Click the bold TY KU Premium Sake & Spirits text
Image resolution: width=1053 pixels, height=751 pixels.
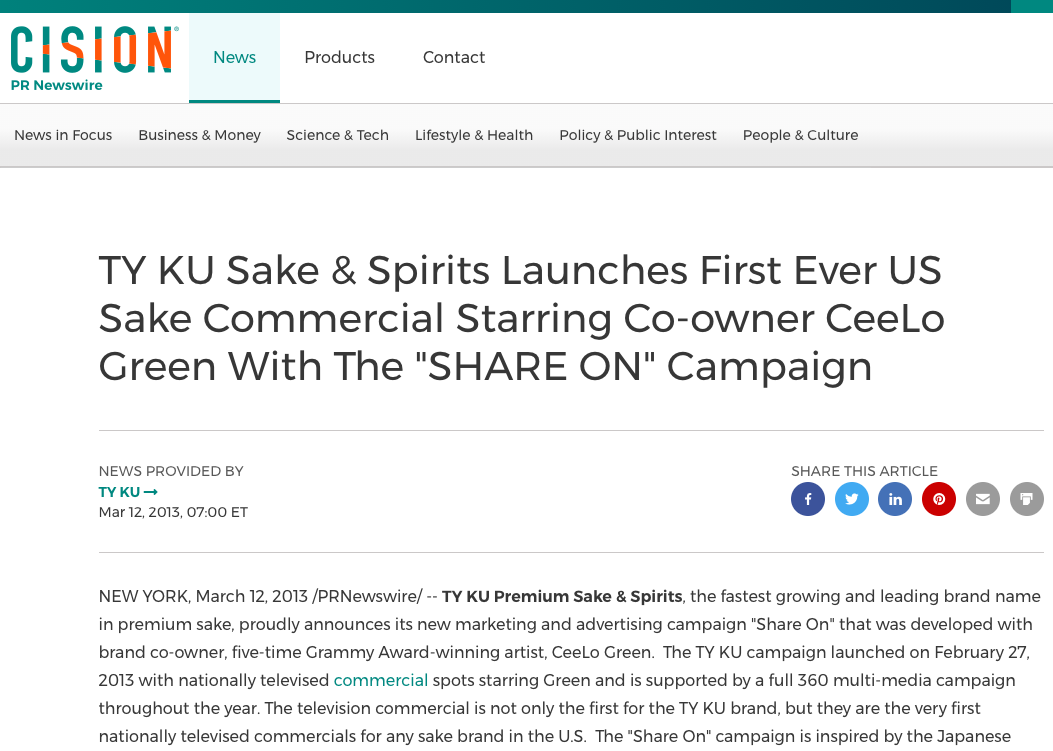(562, 597)
